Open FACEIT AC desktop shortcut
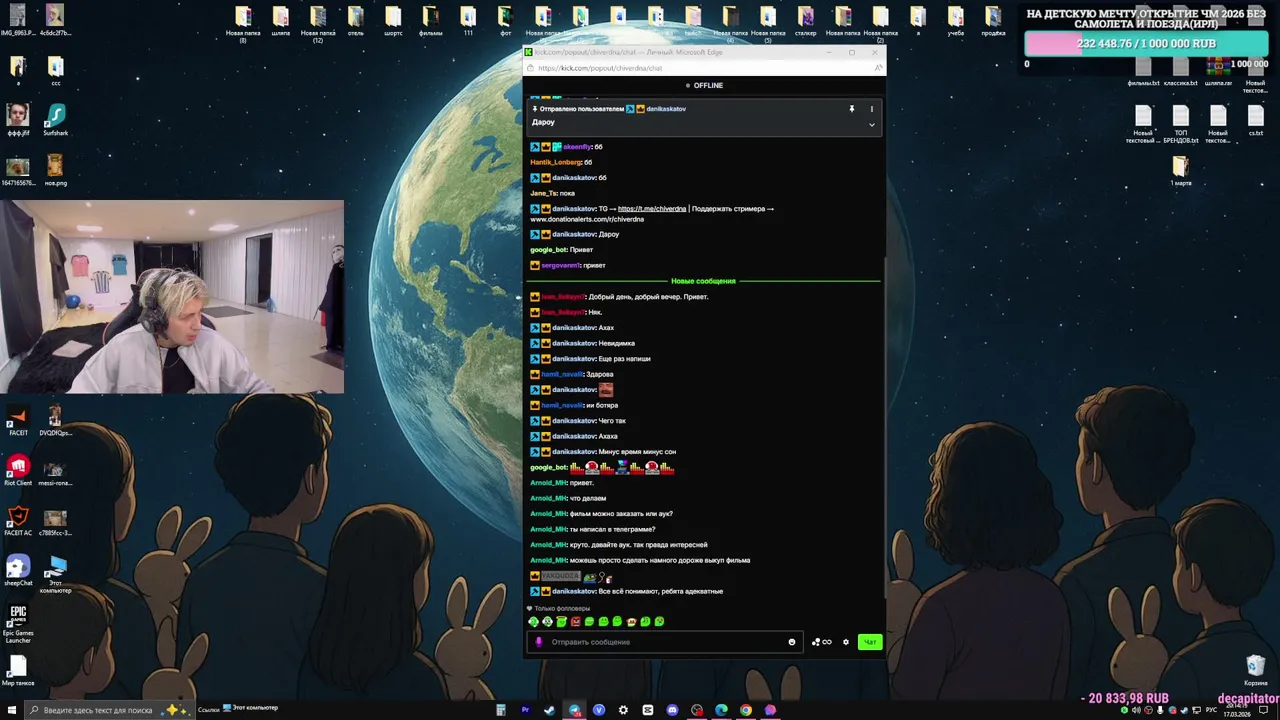 click(x=18, y=520)
